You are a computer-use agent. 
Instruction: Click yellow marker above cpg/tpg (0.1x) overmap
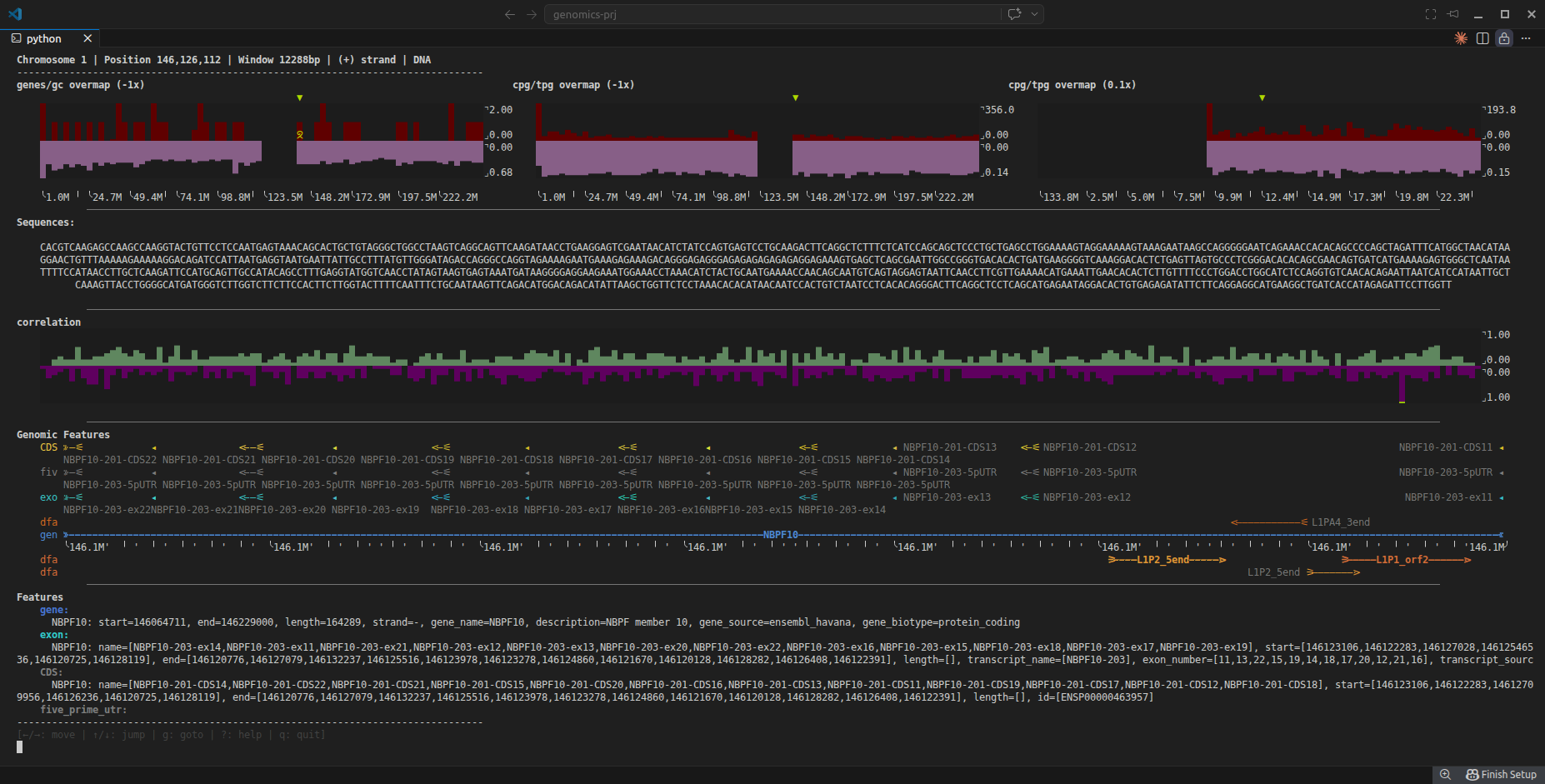point(1262,98)
